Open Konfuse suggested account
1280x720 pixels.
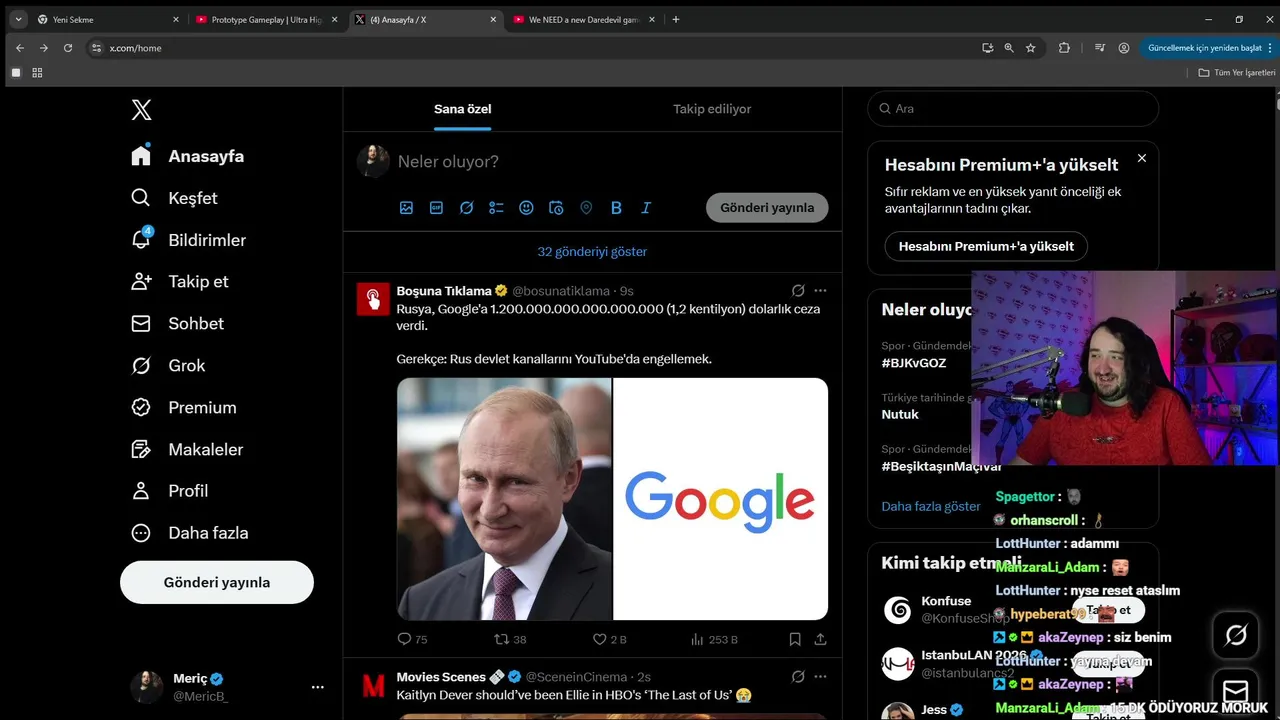[946, 601]
